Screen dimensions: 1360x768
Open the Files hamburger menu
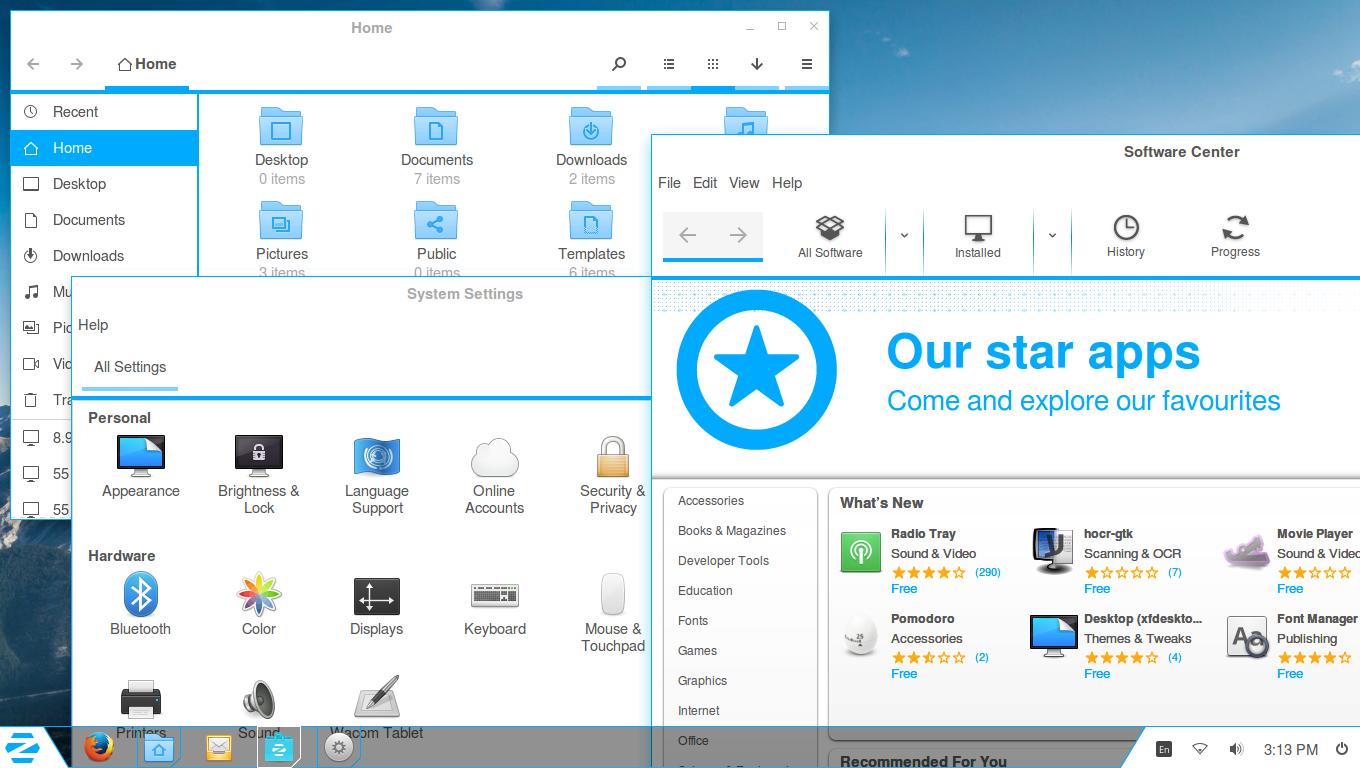coord(806,63)
